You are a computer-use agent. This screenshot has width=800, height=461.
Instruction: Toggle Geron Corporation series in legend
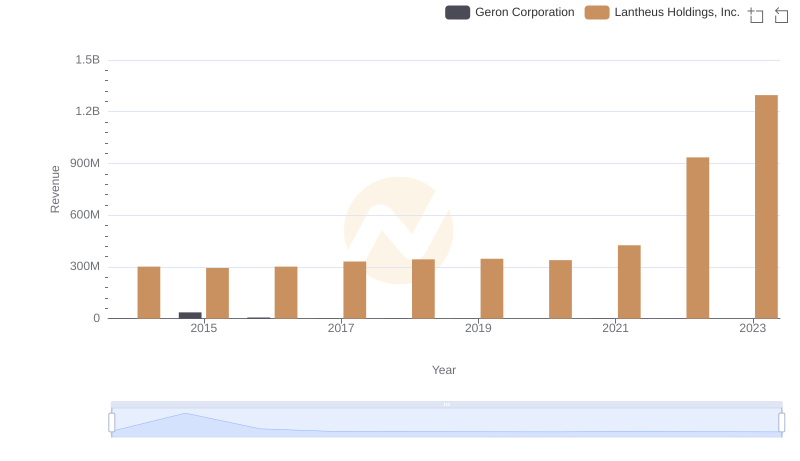pyautogui.click(x=510, y=12)
